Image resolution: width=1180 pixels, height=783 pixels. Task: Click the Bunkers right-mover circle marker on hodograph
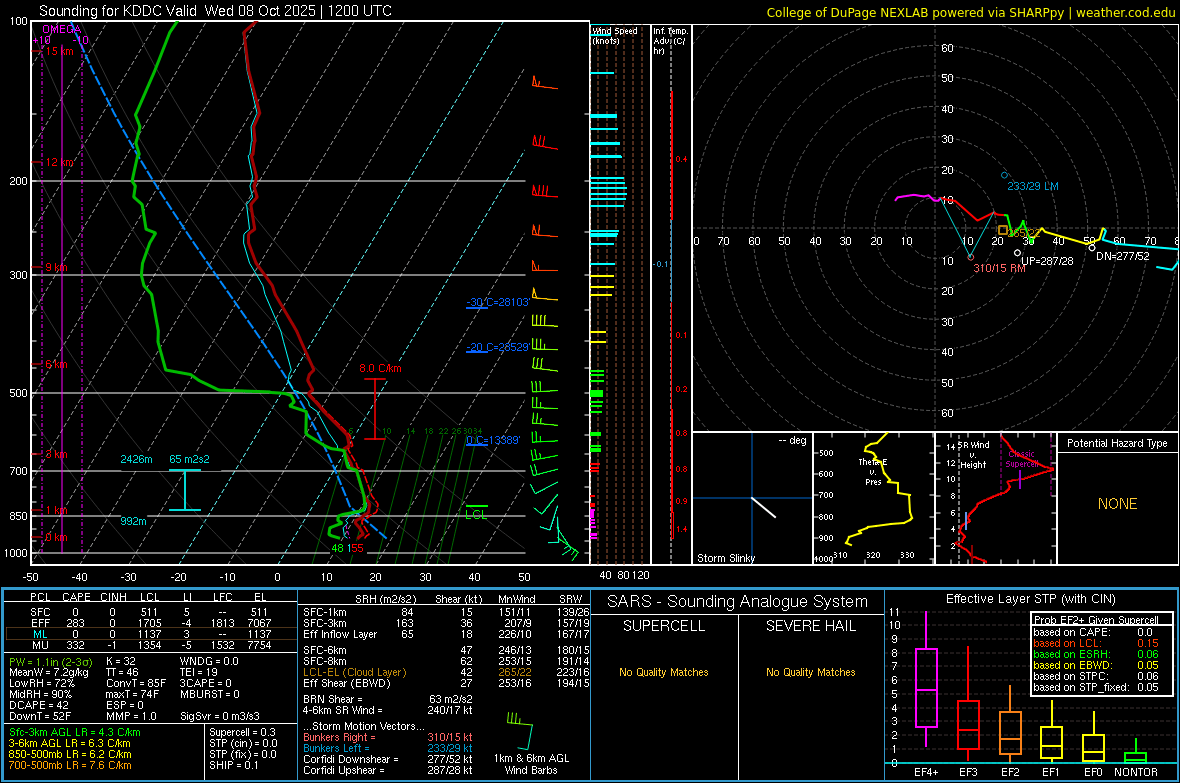(970, 257)
